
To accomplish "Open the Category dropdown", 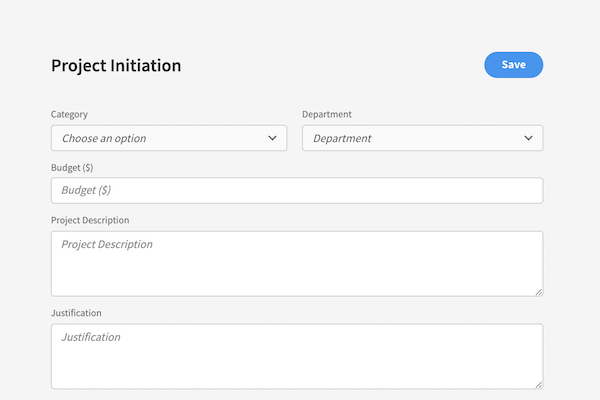I will (168, 138).
